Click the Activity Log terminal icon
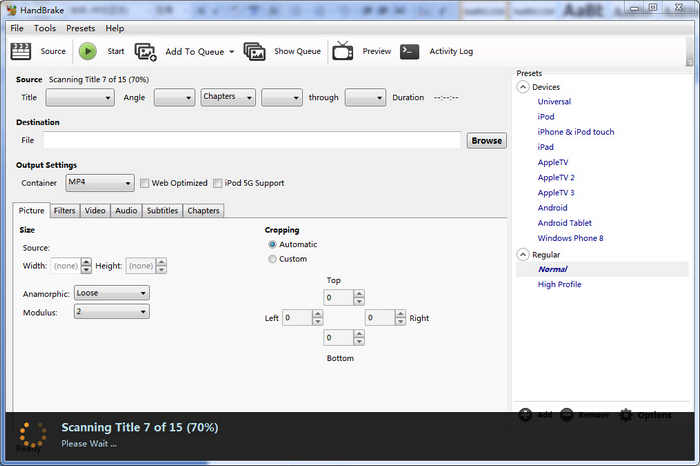The width and height of the screenshot is (700, 466). tap(409, 51)
